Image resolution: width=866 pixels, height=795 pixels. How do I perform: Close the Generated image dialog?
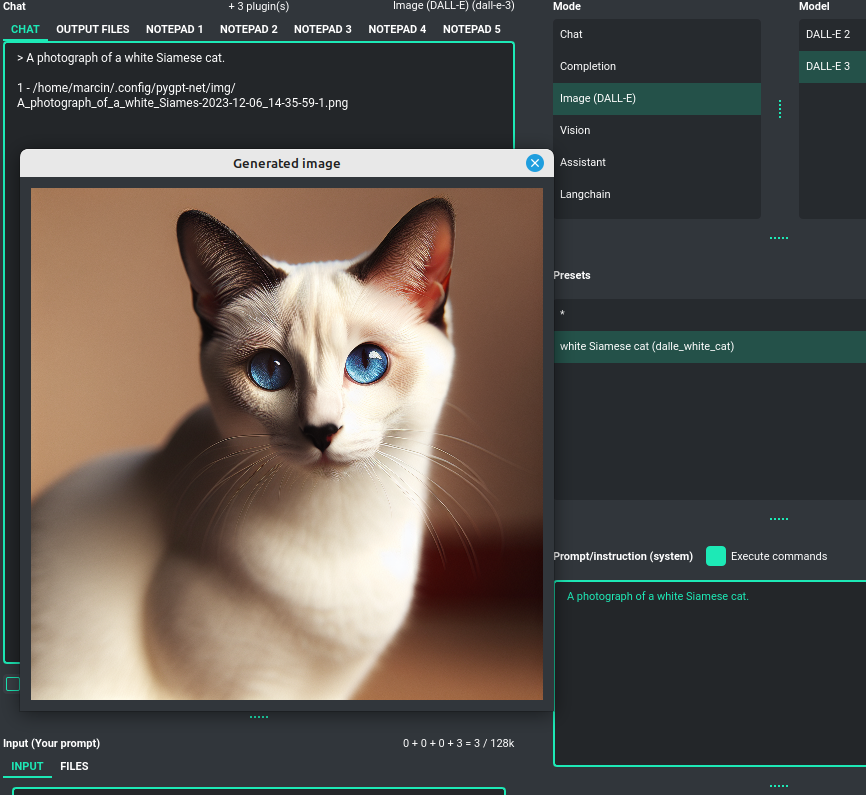coord(535,163)
